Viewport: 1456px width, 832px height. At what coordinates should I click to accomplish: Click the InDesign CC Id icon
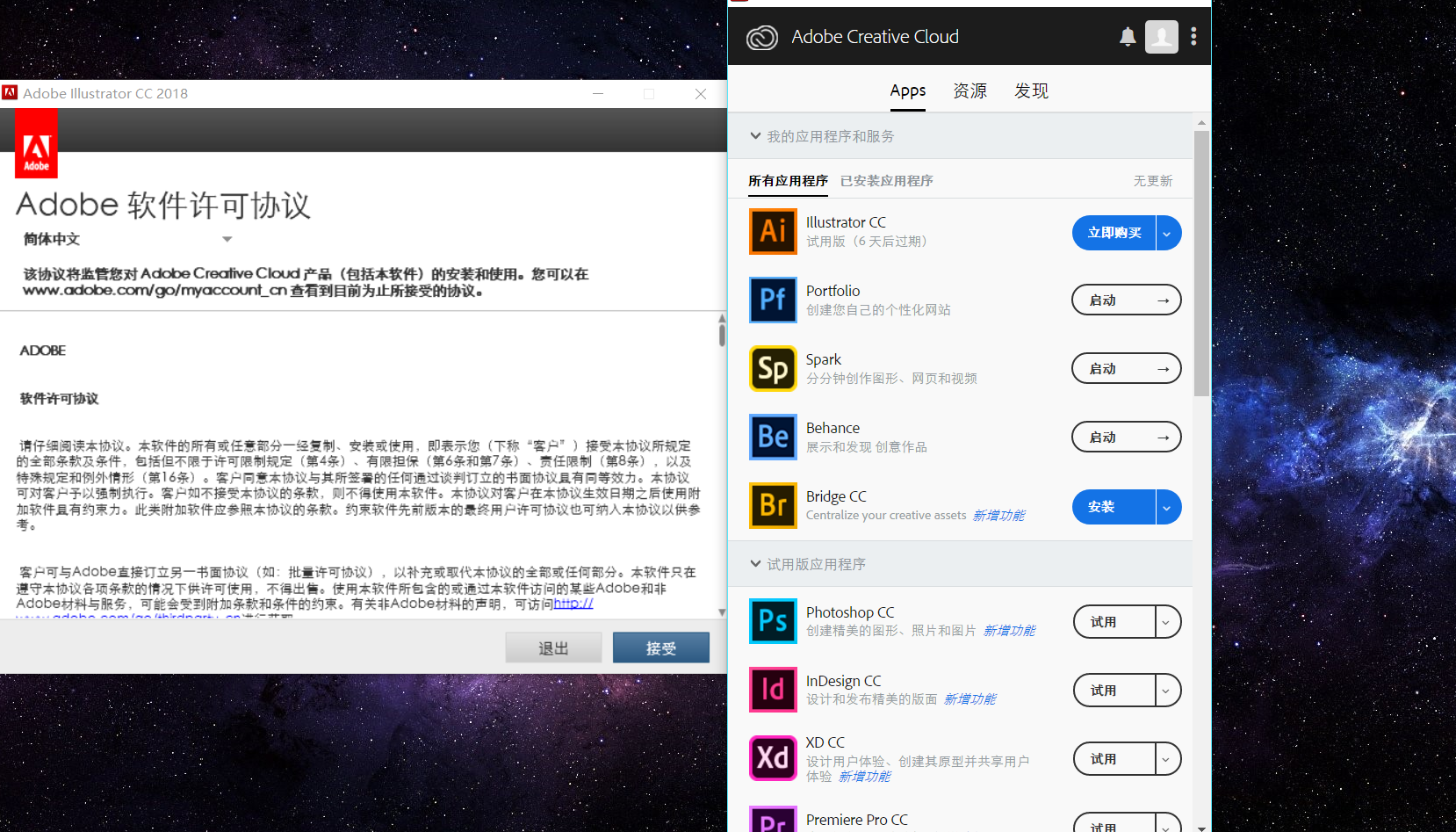coord(773,690)
